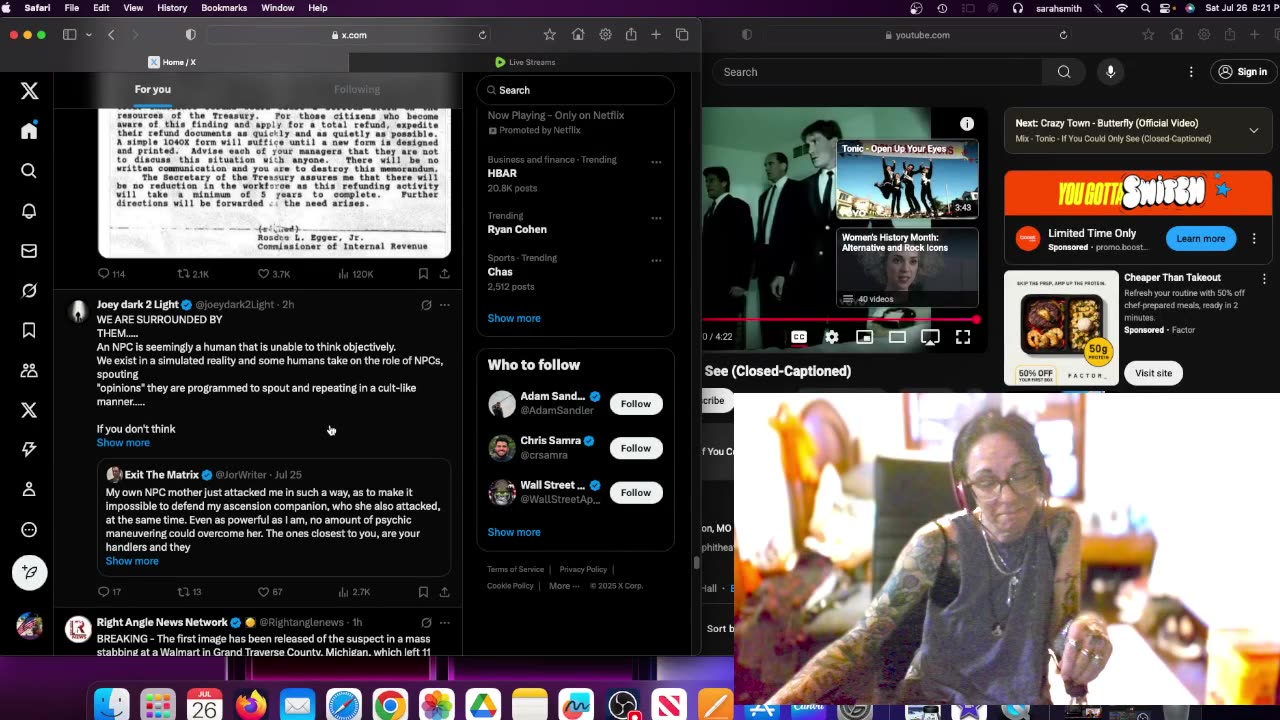The width and height of the screenshot is (1280, 720).
Task: Open Safari File menu
Action: [x=72, y=8]
